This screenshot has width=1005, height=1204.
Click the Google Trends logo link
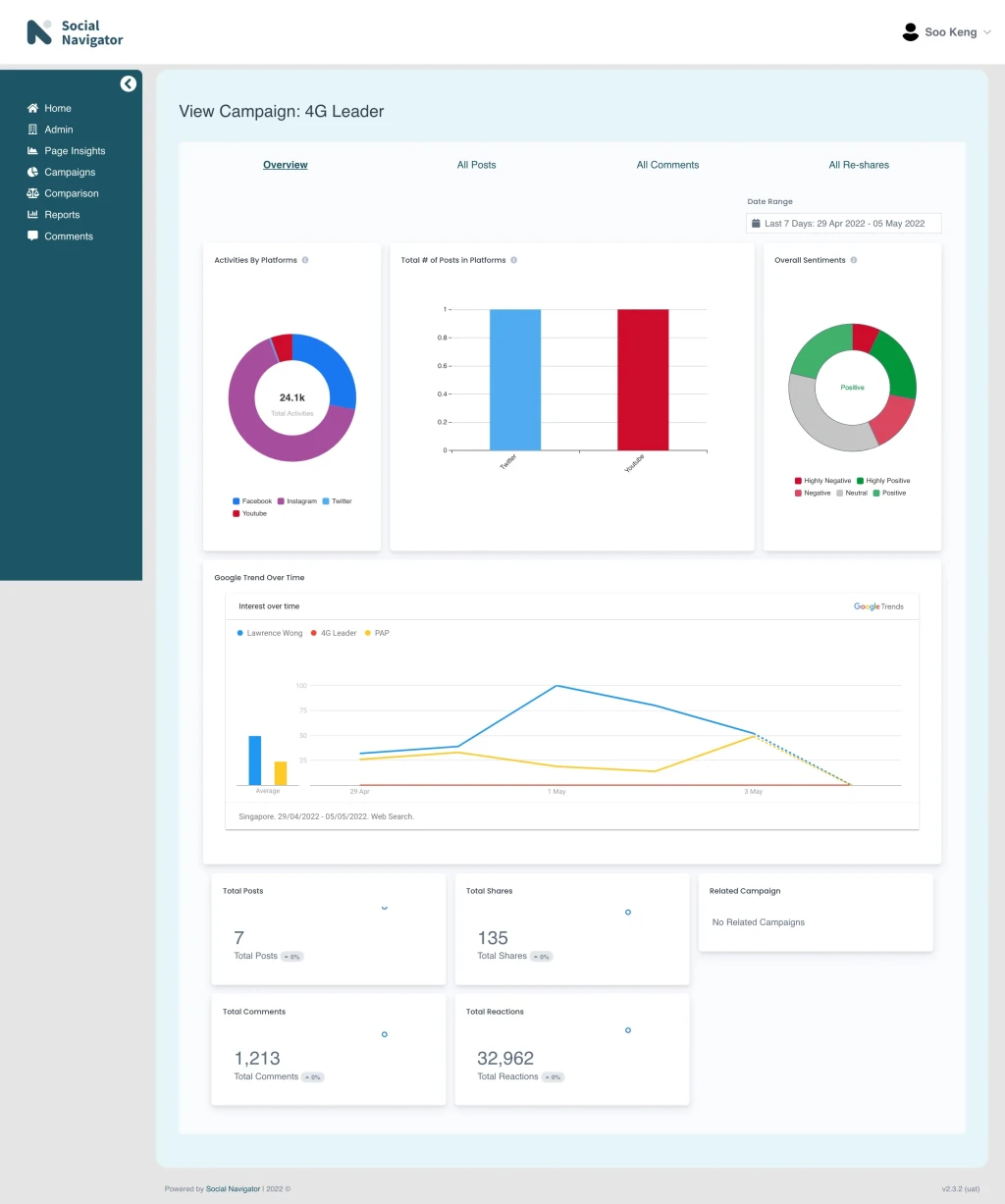tap(878, 606)
